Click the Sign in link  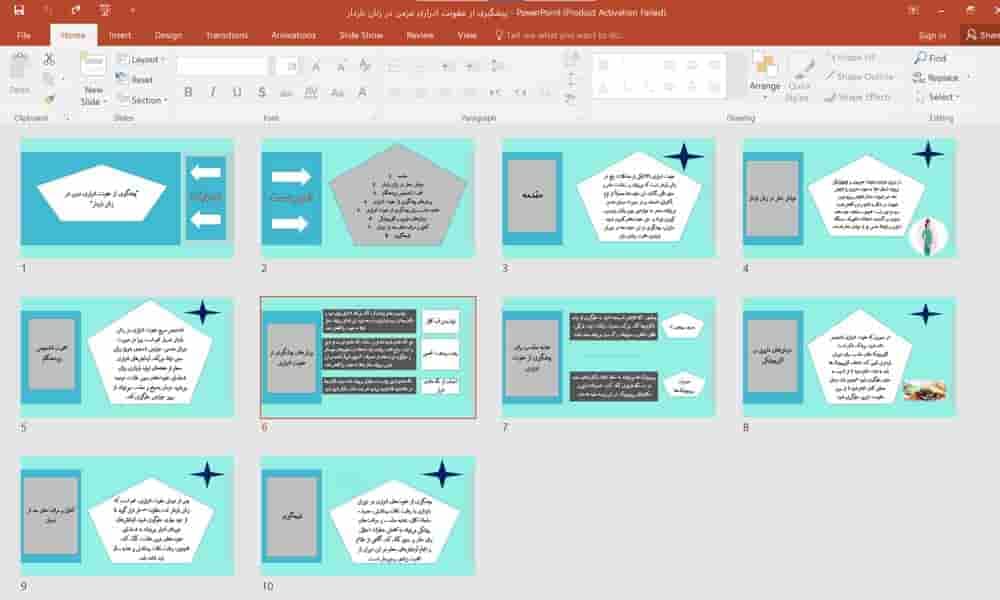tap(932, 36)
